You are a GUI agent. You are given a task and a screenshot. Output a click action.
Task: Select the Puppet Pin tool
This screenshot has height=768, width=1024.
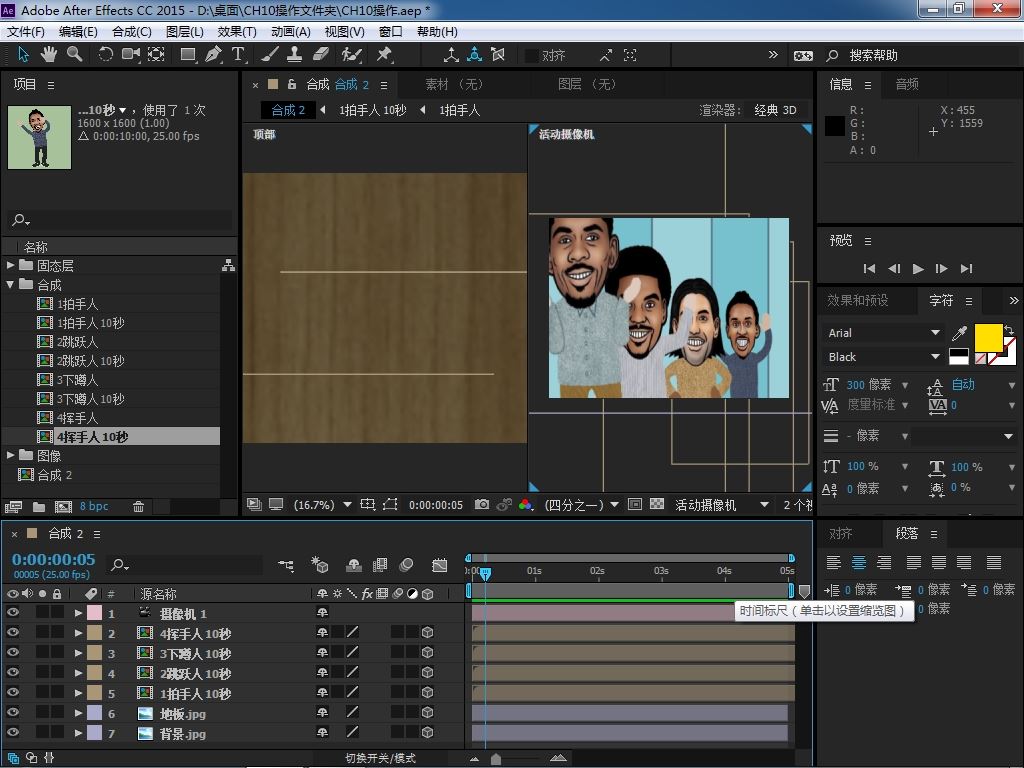point(384,55)
